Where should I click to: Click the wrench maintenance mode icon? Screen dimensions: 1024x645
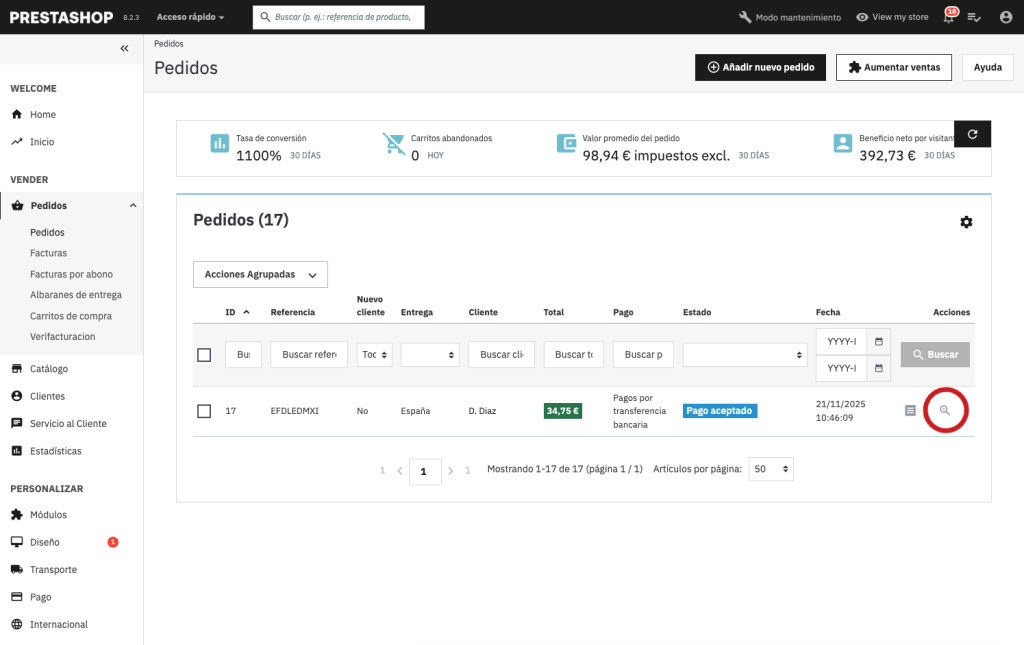pyautogui.click(x=744, y=17)
